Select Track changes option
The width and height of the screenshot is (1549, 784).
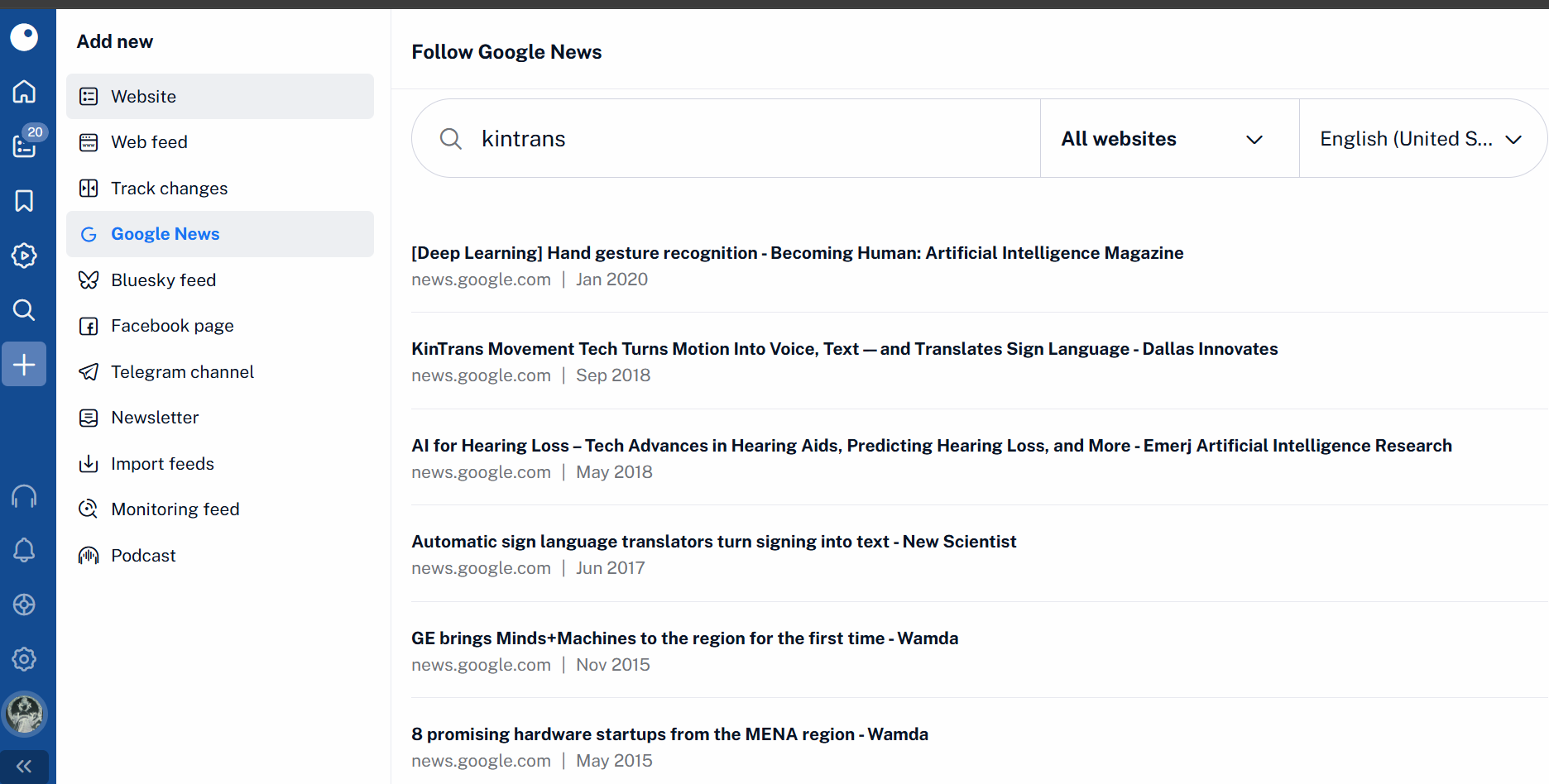(220, 189)
